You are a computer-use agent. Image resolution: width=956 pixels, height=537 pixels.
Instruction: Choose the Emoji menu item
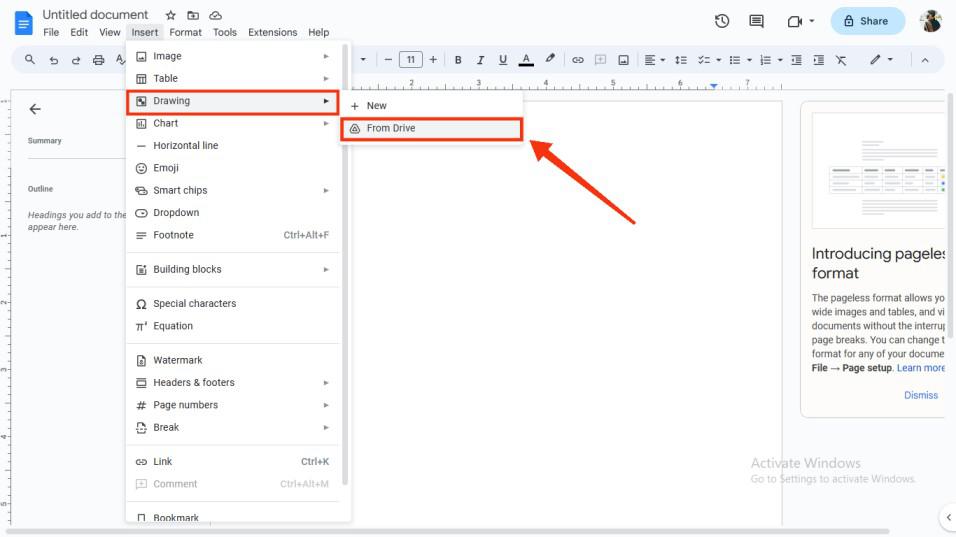click(232, 168)
